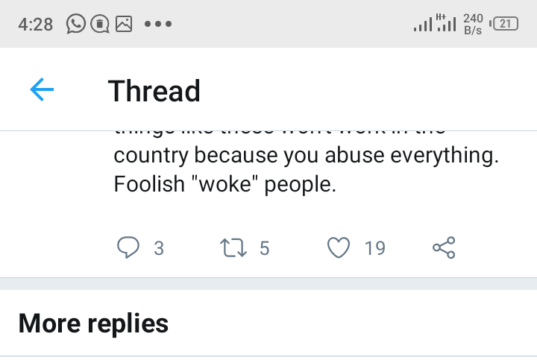Open the reply speech bubble icon
This screenshot has width=537, height=360.
(x=128, y=247)
